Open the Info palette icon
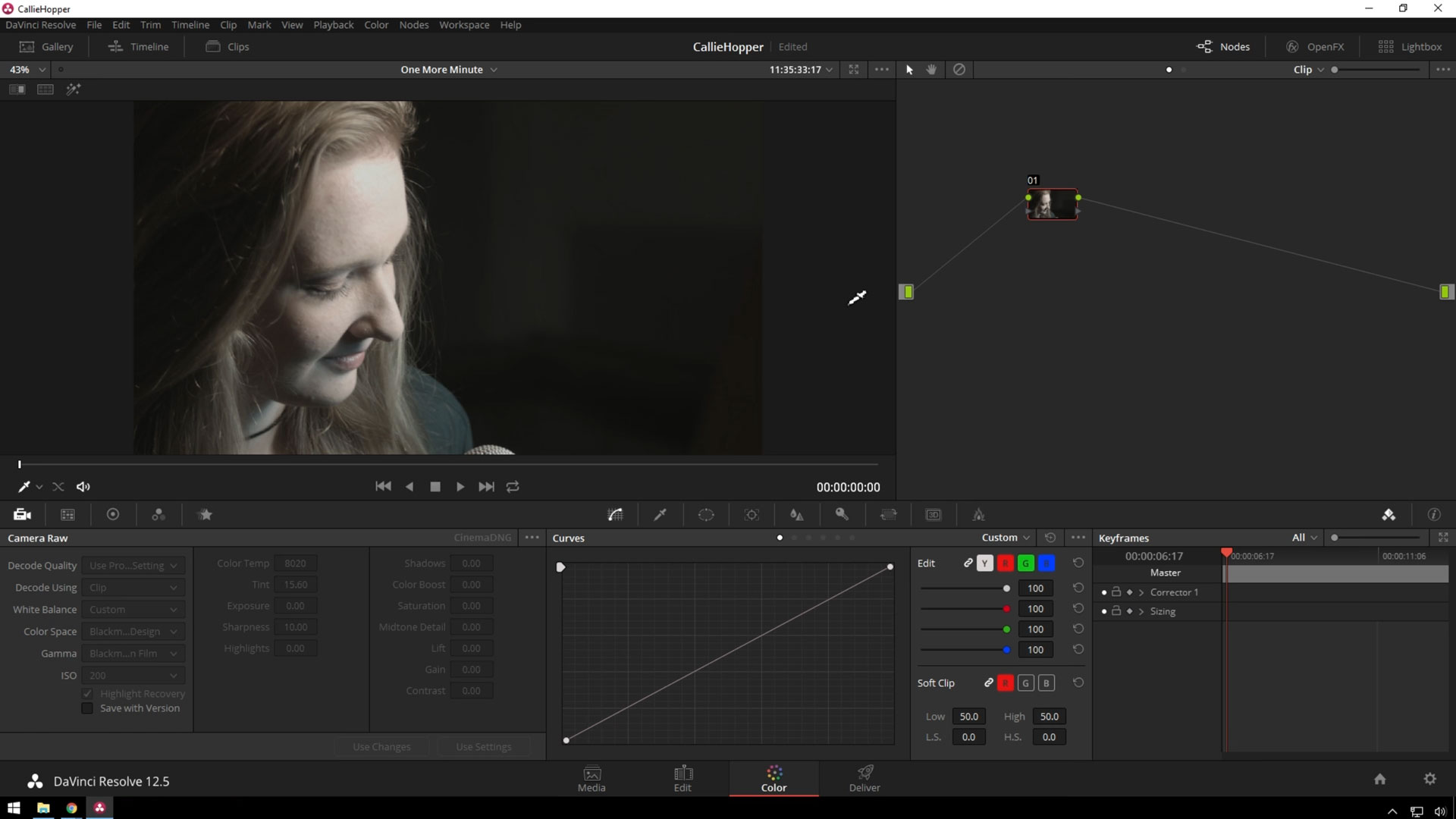 tap(1434, 515)
